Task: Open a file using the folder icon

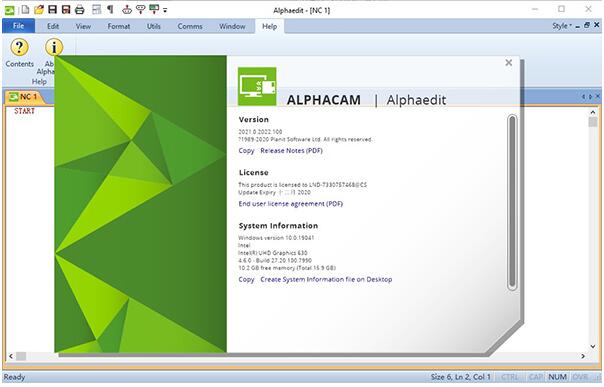Action: click(x=39, y=10)
